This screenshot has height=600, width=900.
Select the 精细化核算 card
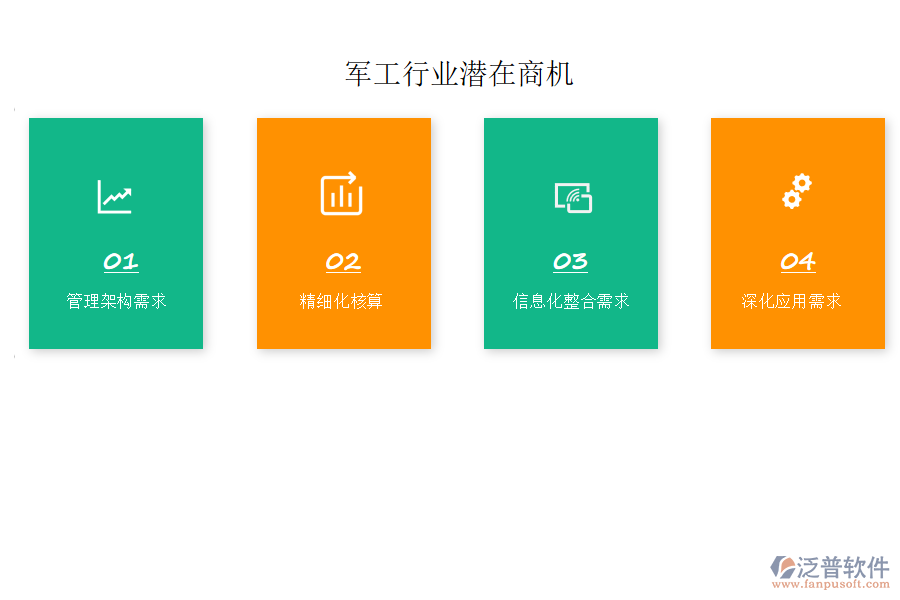(343, 233)
